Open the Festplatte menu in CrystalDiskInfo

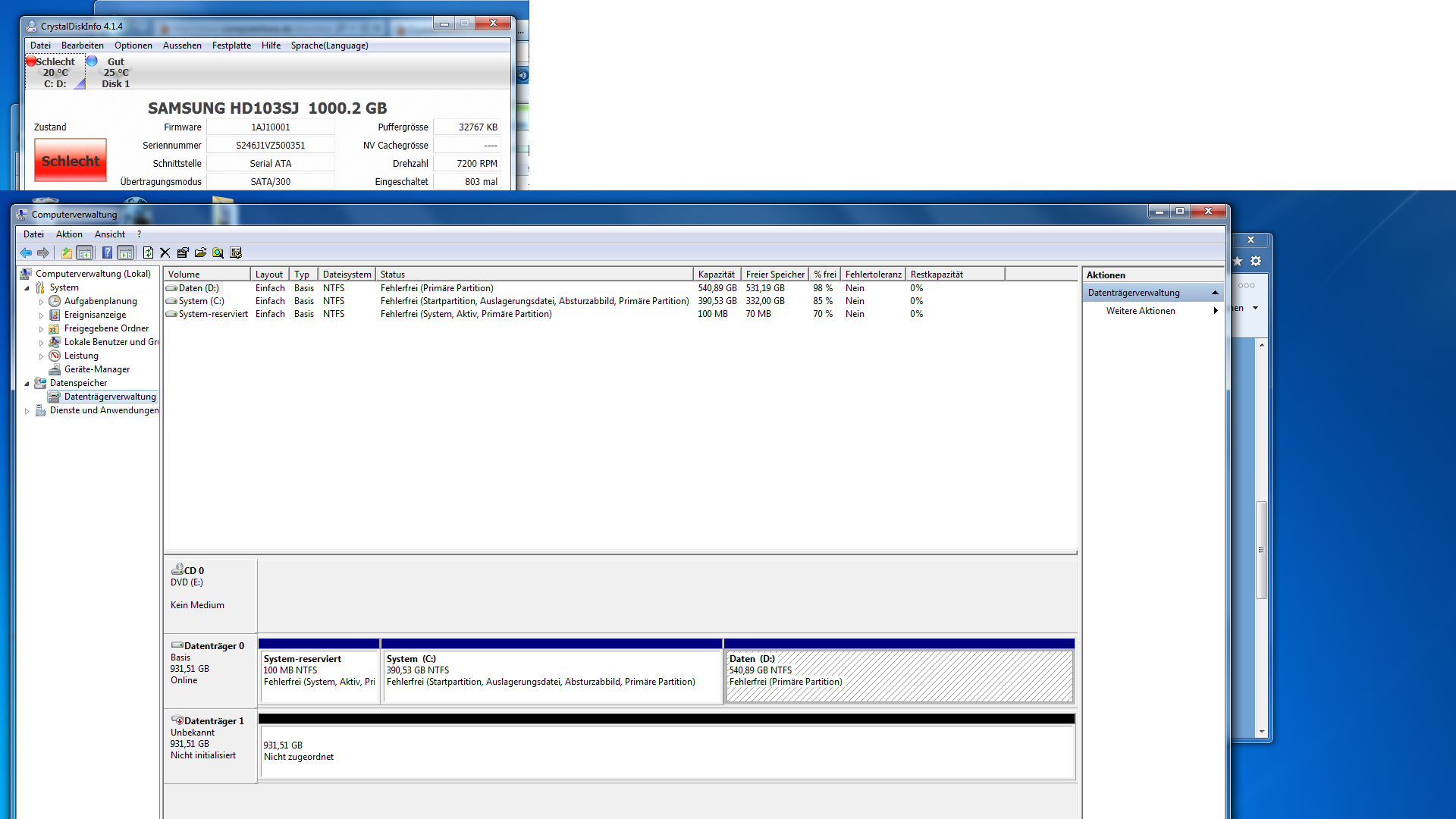(x=231, y=45)
